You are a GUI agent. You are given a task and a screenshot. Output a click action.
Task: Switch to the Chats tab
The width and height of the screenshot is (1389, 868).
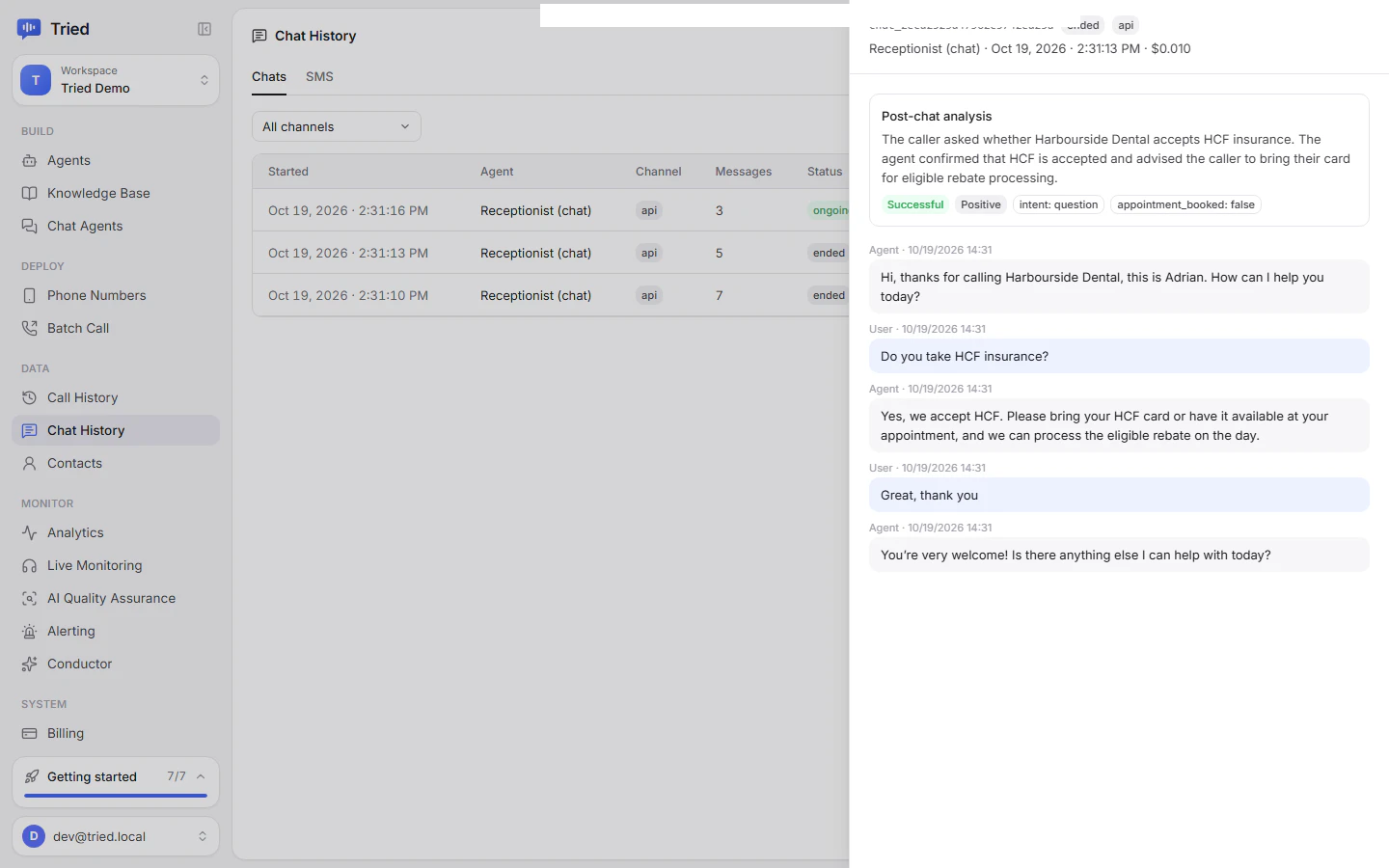(269, 76)
